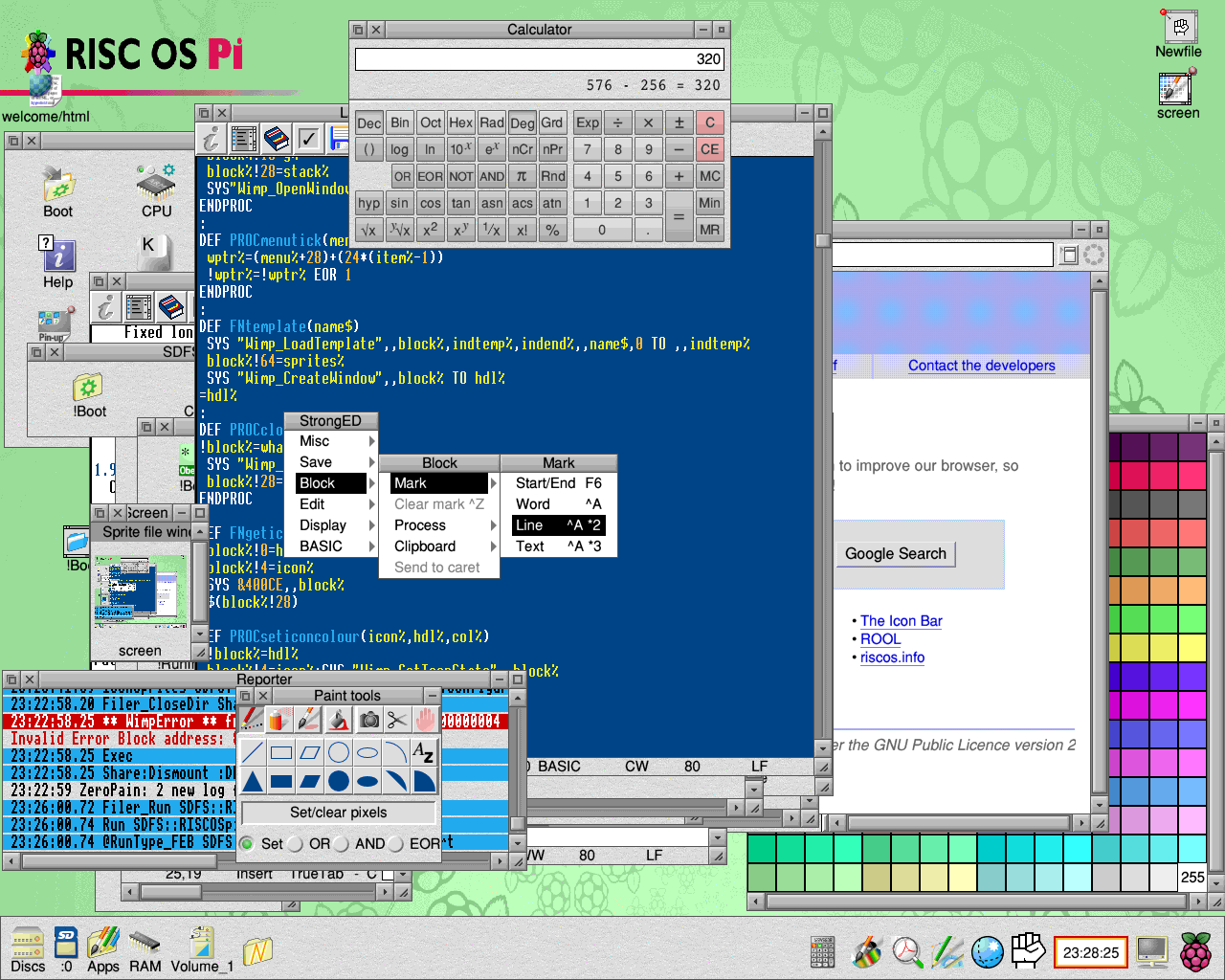This screenshot has width=1225, height=980.
Task: Open the Newfile icon on the desktop
Action: (x=1178, y=33)
